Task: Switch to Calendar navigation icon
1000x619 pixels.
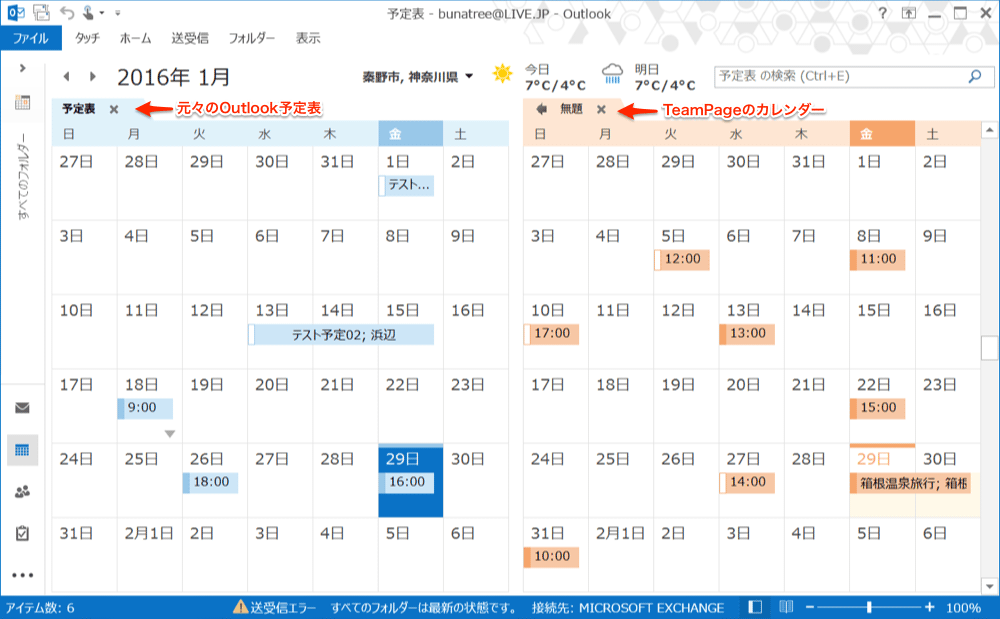Action: (22, 451)
